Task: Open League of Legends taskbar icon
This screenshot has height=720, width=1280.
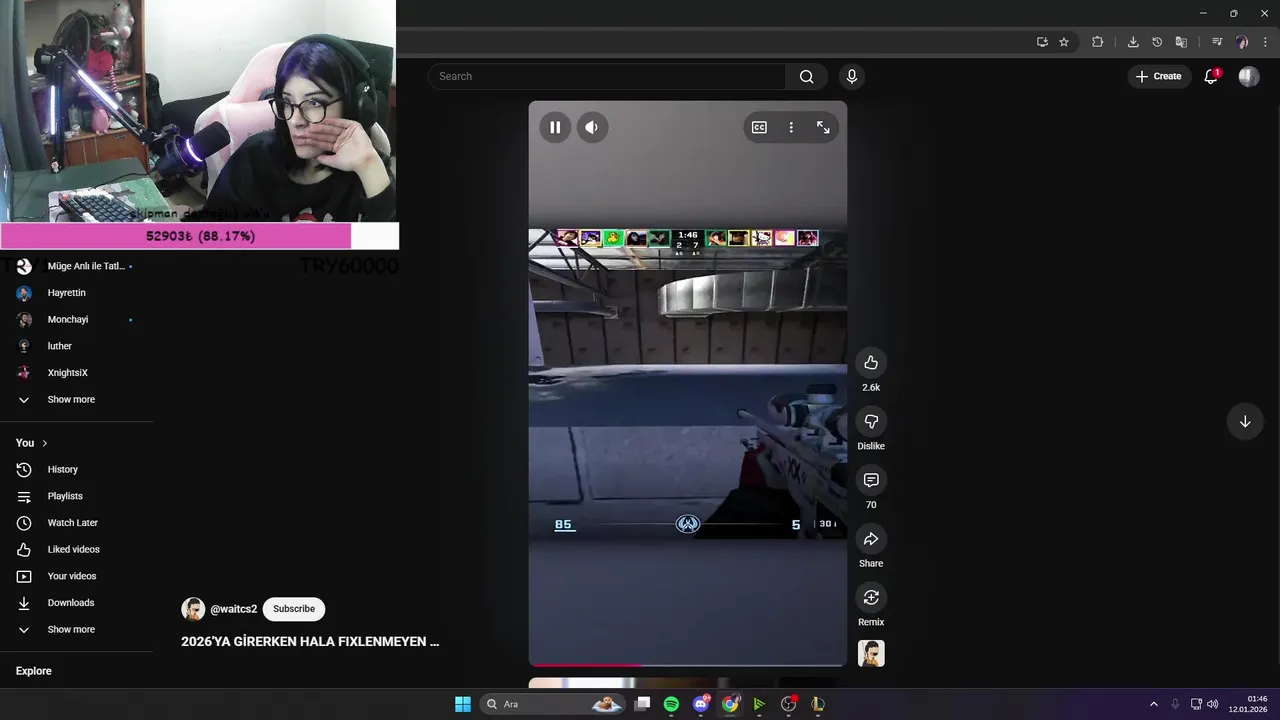Action: click(818, 704)
